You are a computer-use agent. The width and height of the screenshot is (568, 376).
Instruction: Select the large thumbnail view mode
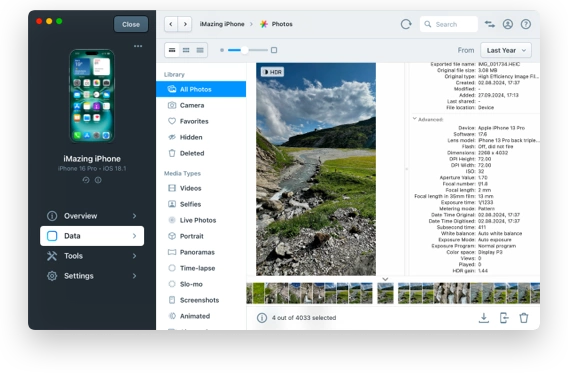tap(172, 50)
